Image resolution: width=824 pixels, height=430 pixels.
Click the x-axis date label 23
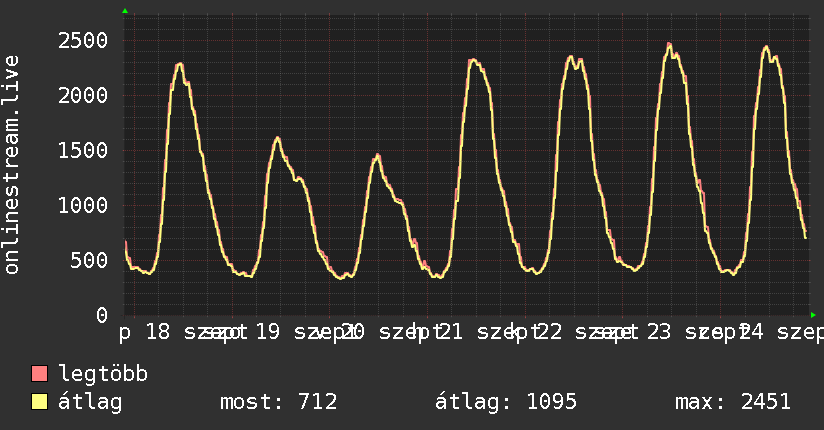(658, 332)
